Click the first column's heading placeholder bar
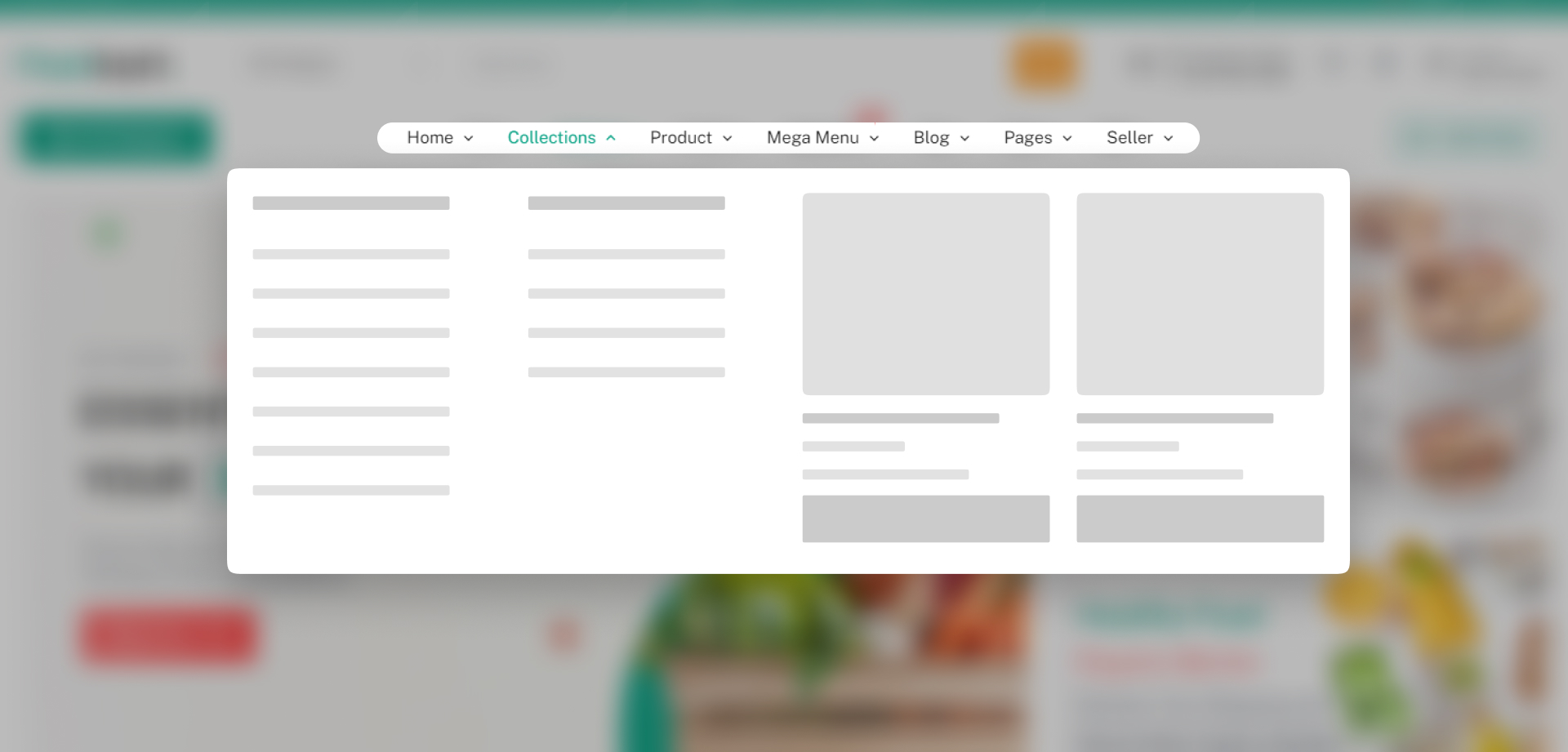 351,203
